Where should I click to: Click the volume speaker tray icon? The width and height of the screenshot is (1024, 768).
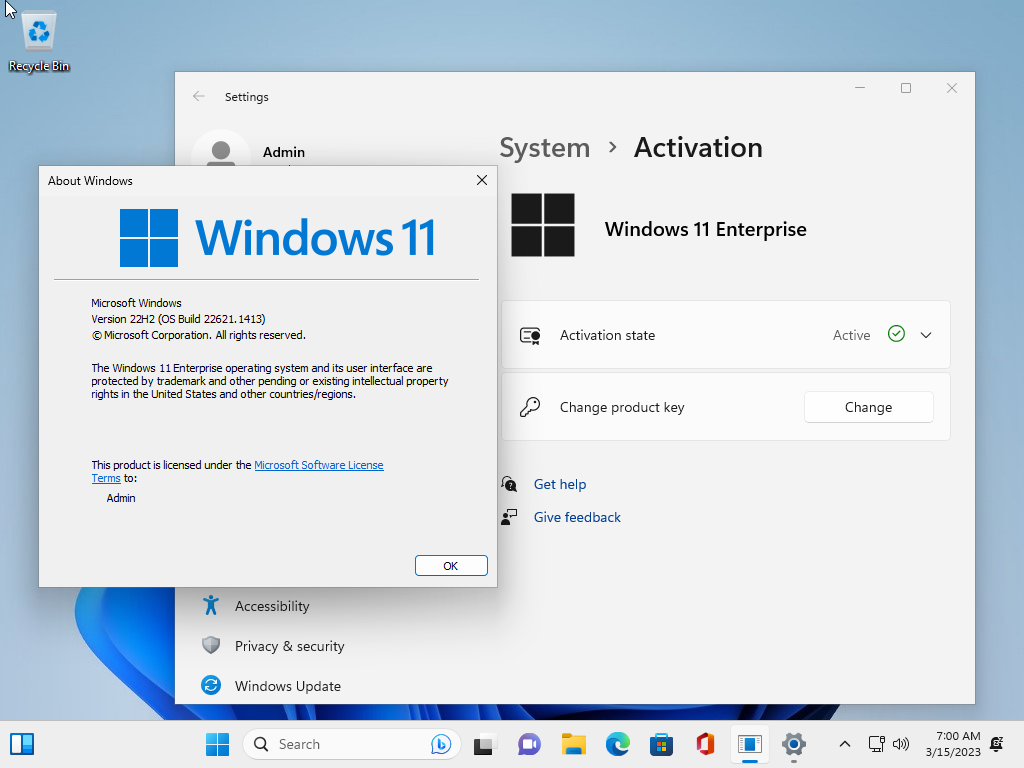pos(901,744)
